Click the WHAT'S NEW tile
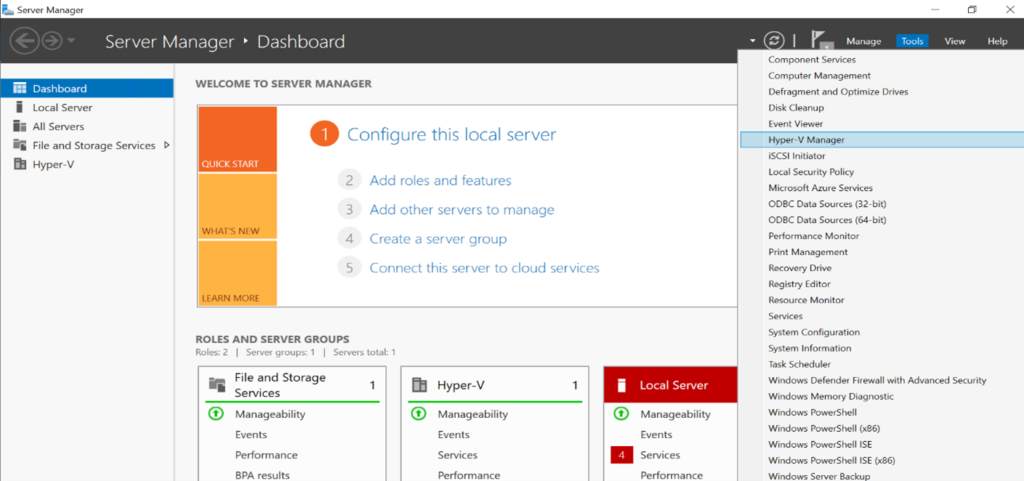 tap(238, 206)
